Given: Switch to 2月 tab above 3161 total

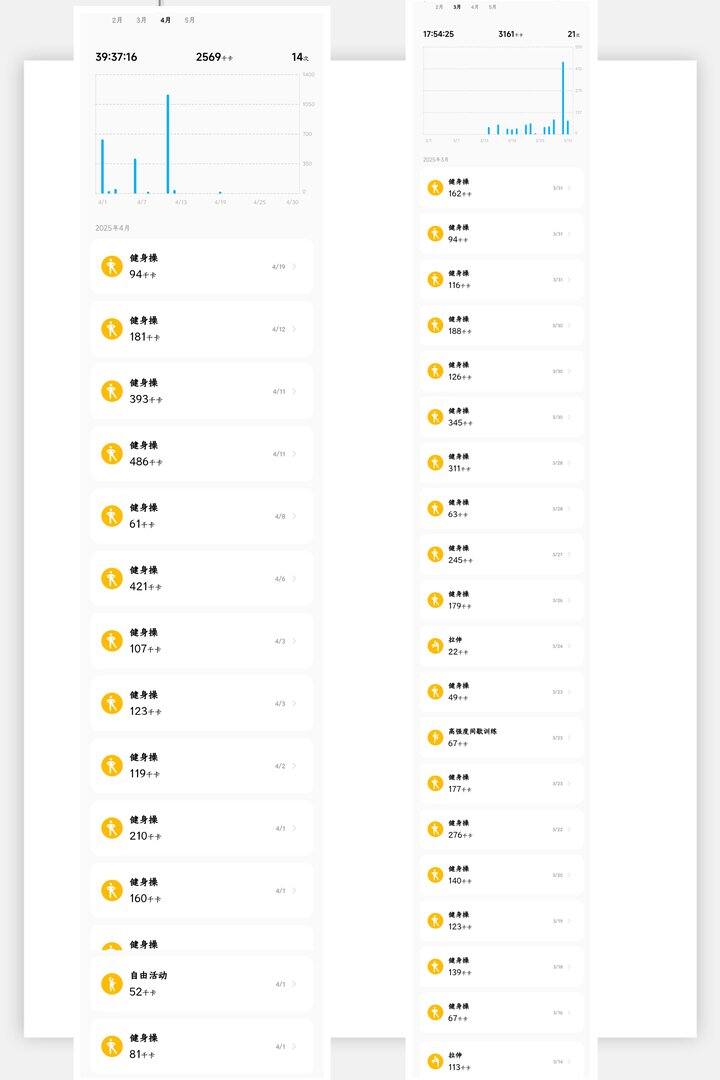Looking at the screenshot, I should [439, 7].
